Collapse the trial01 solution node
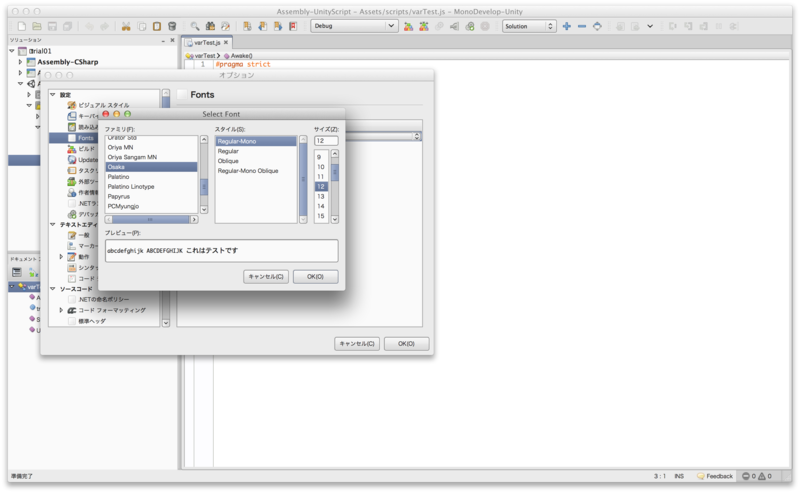 pos(12,51)
